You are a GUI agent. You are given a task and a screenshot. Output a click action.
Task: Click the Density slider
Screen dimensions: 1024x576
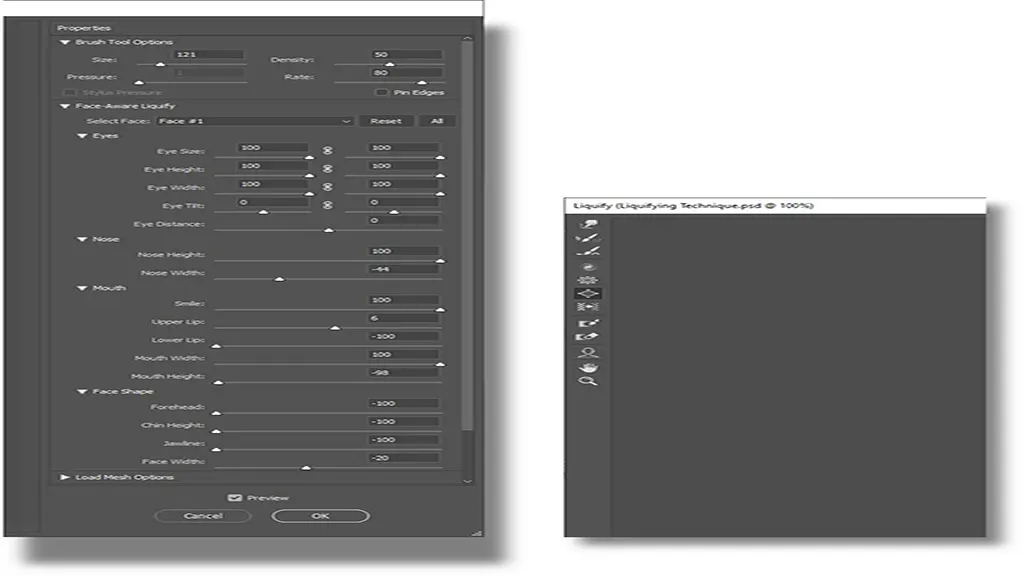(x=389, y=65)
